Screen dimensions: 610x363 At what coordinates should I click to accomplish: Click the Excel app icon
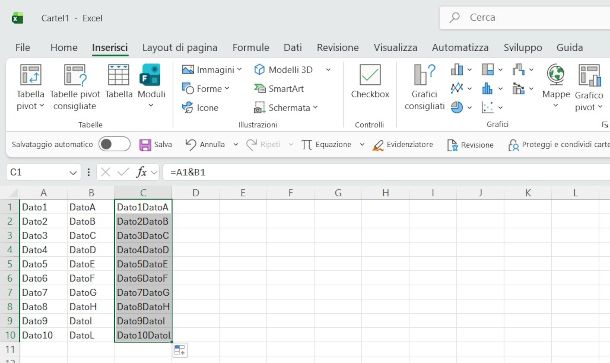click(18, 18)
